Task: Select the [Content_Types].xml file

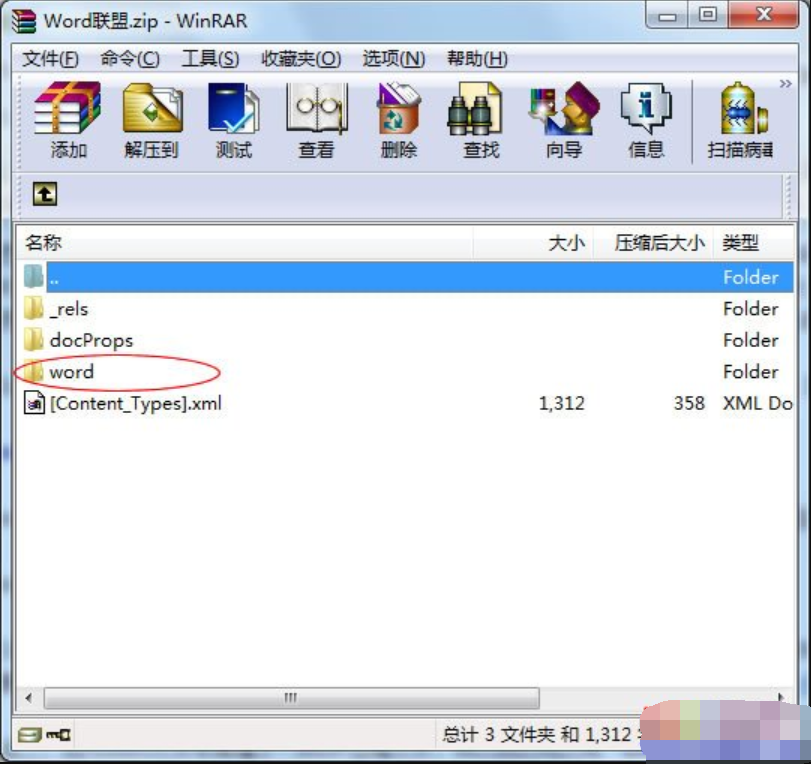Action: click(x=135, y=403)
